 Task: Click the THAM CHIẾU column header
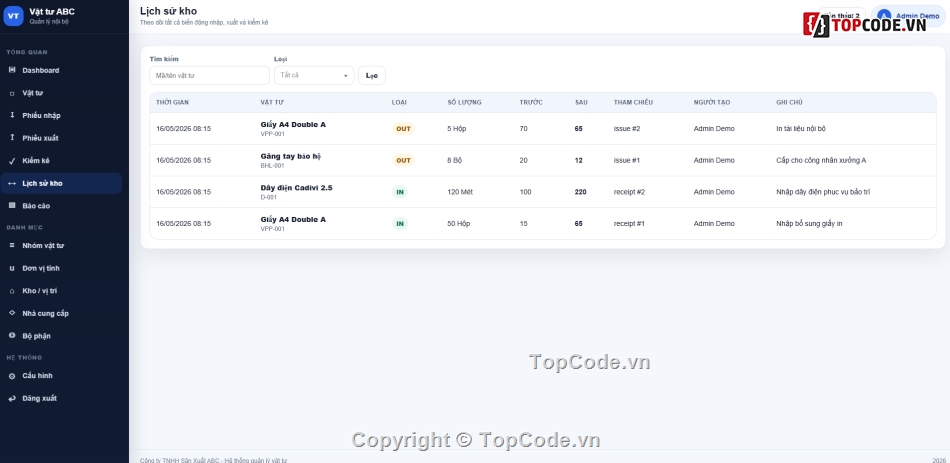click(633, 102)
